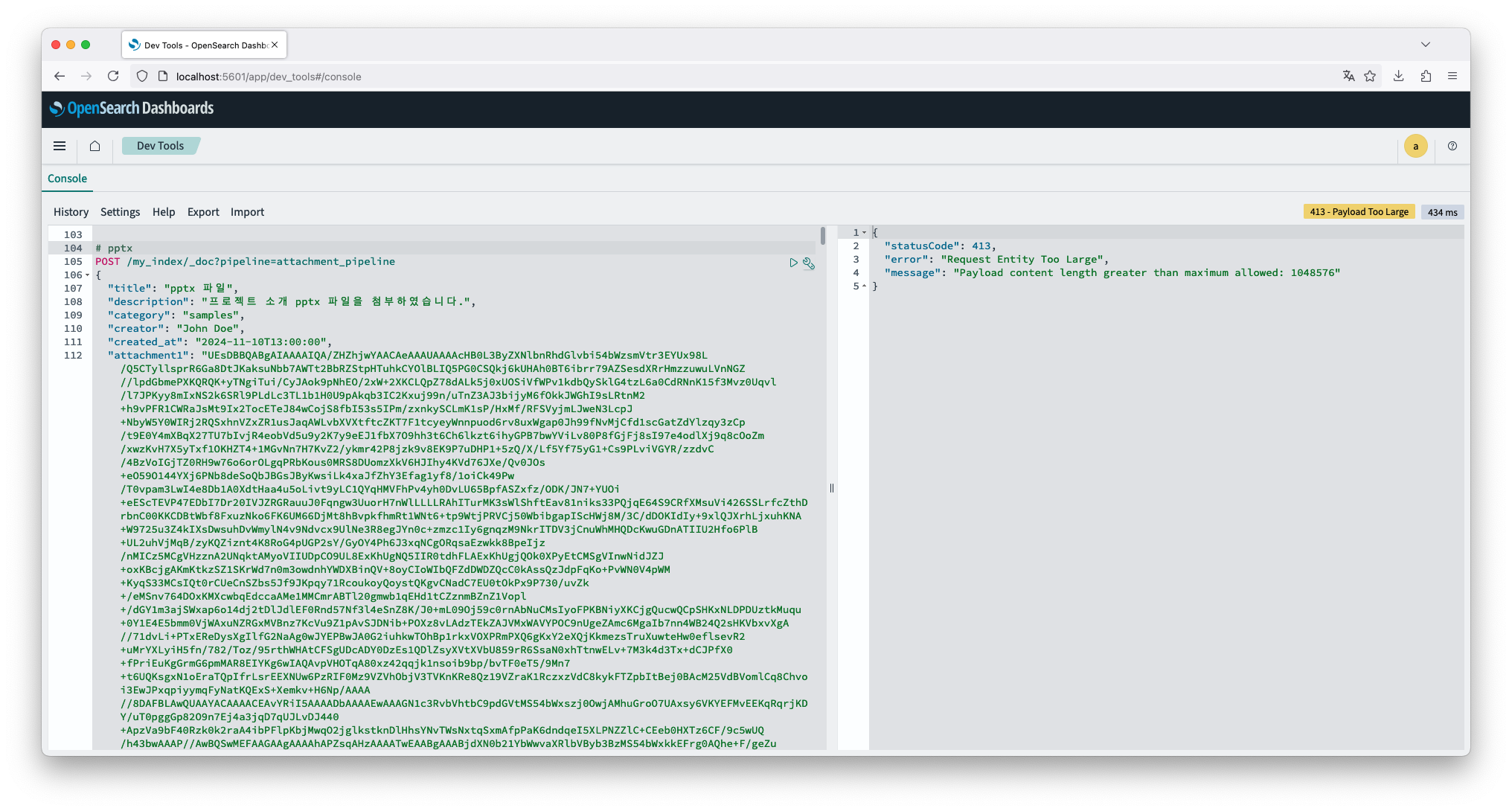Screen dimensions: 1512x811
Task: Click the user avatar 'a'
Action: click(1415, 147)
